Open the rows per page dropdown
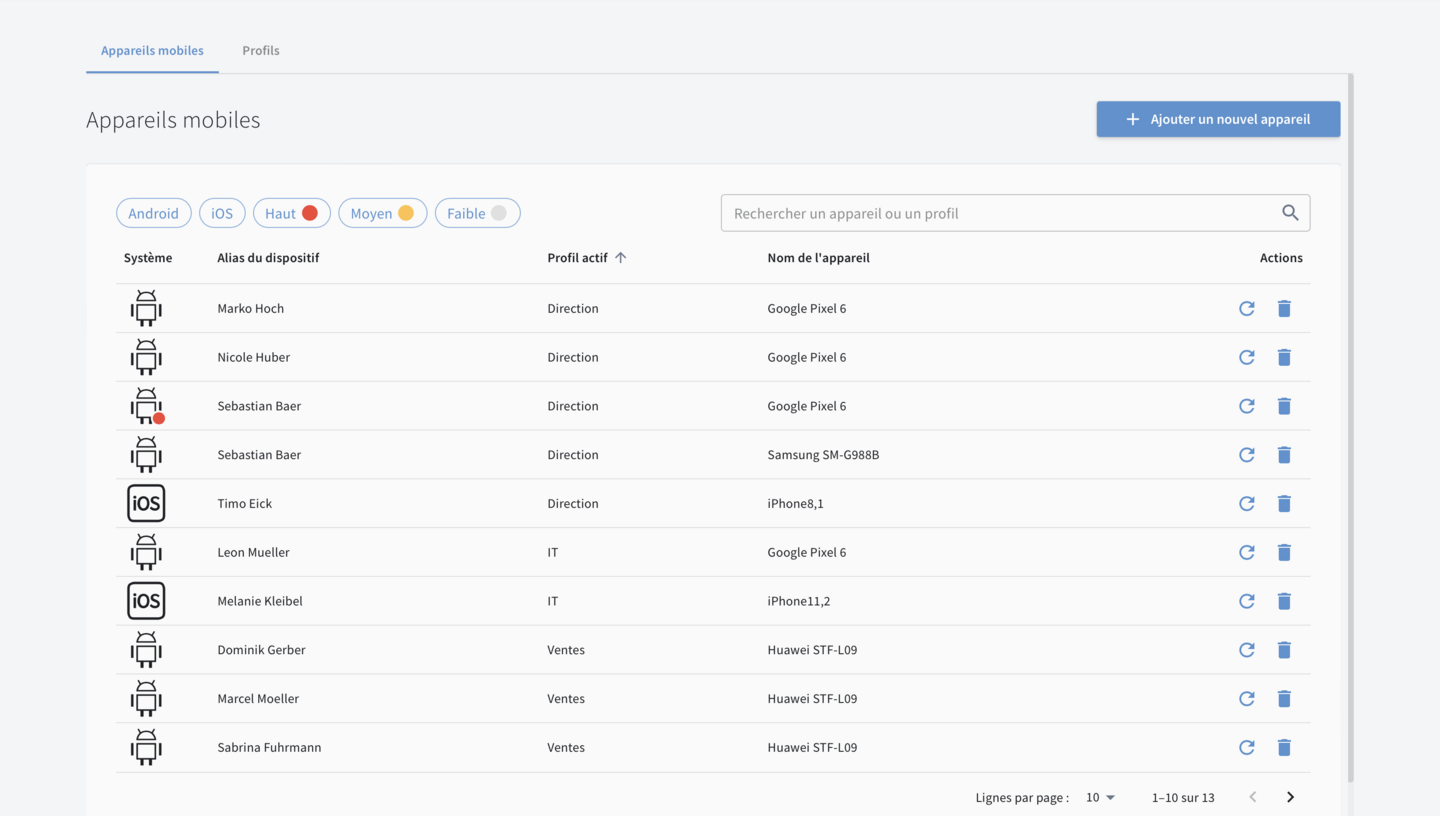The image size is (1440, 816). pyautogui.click(x=1100, y=797)
